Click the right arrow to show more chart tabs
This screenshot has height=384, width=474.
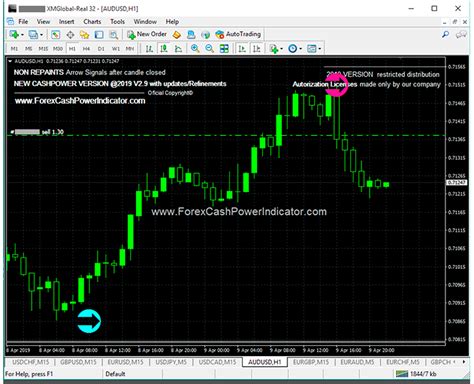[x=464, y=362]
